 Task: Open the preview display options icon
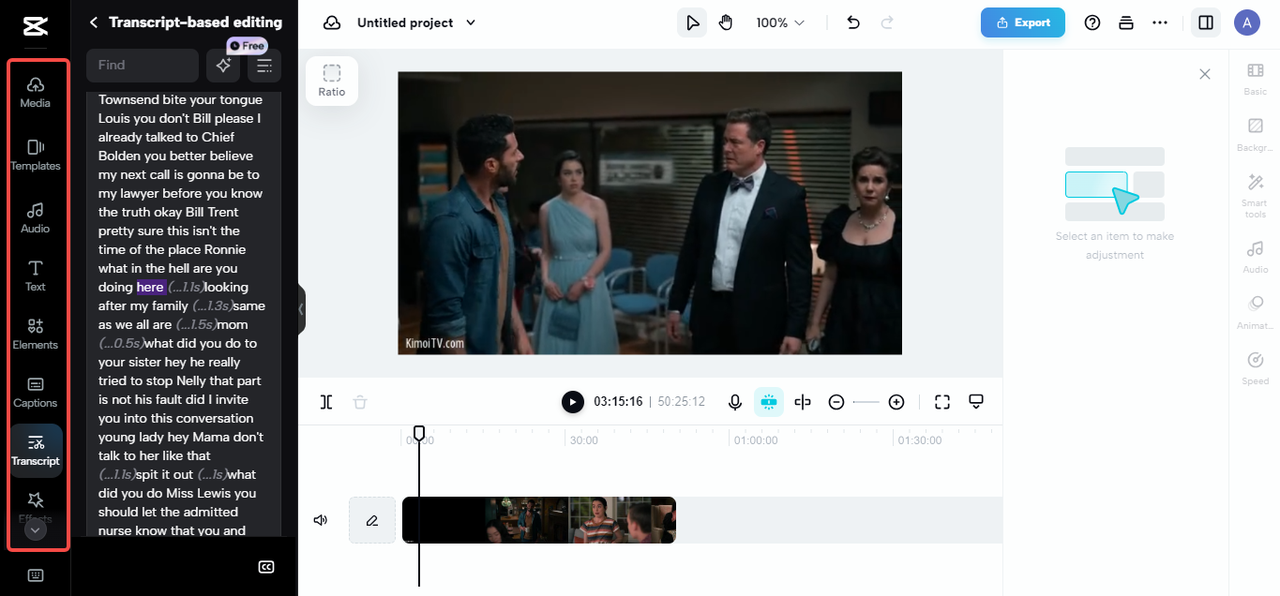(x=976, y=402)
